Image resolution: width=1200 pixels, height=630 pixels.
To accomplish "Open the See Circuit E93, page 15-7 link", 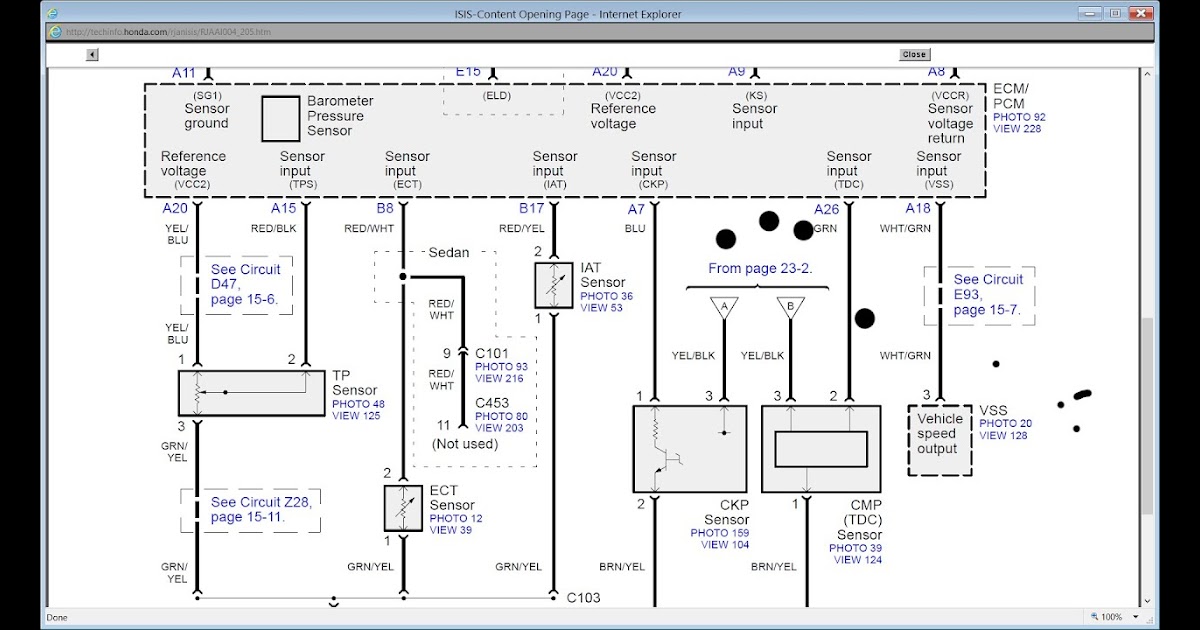I will pyautogui.click(x=988, y=294).
